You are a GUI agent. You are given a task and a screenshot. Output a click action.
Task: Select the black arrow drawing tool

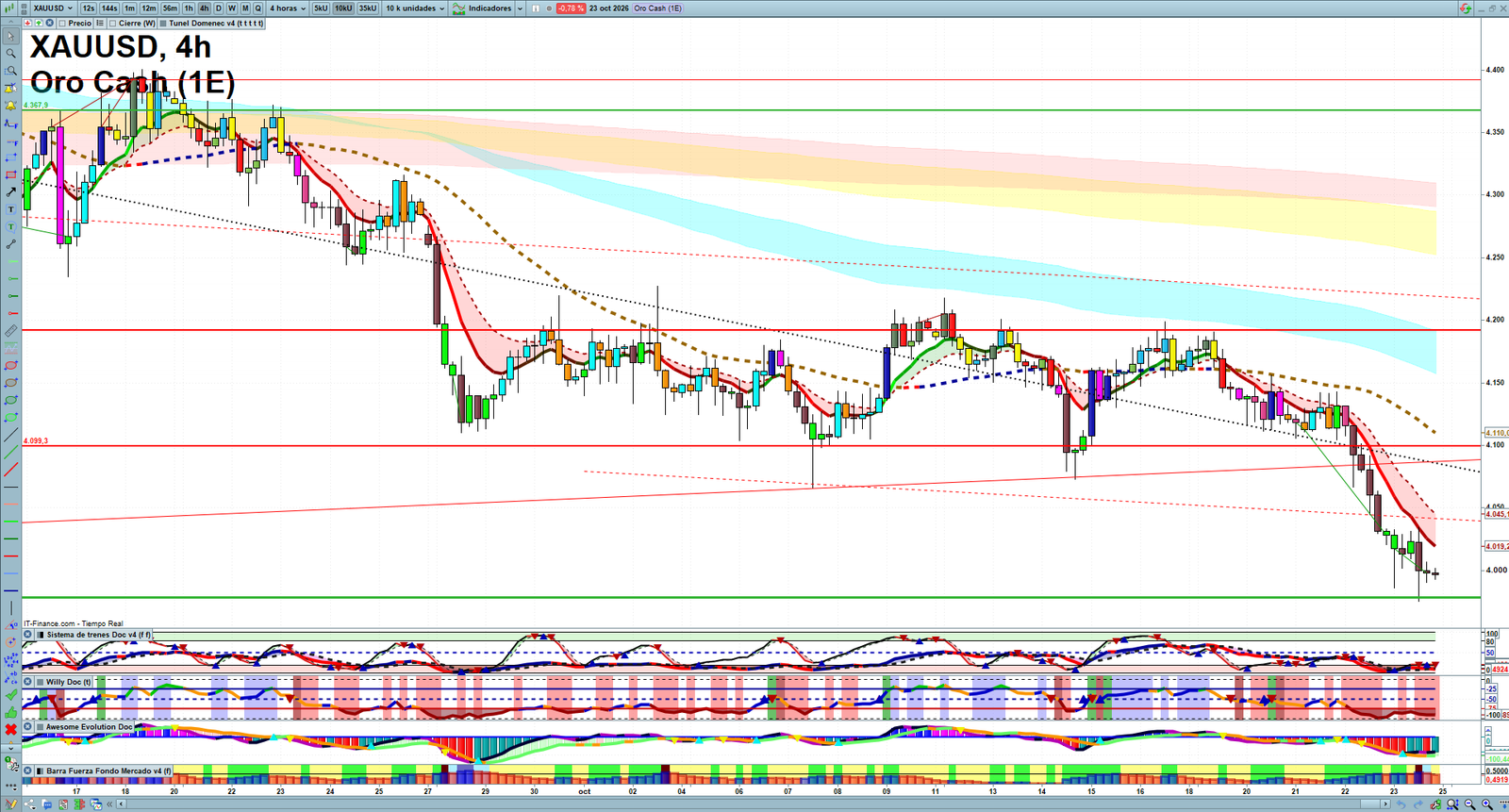tap(10, 191)
